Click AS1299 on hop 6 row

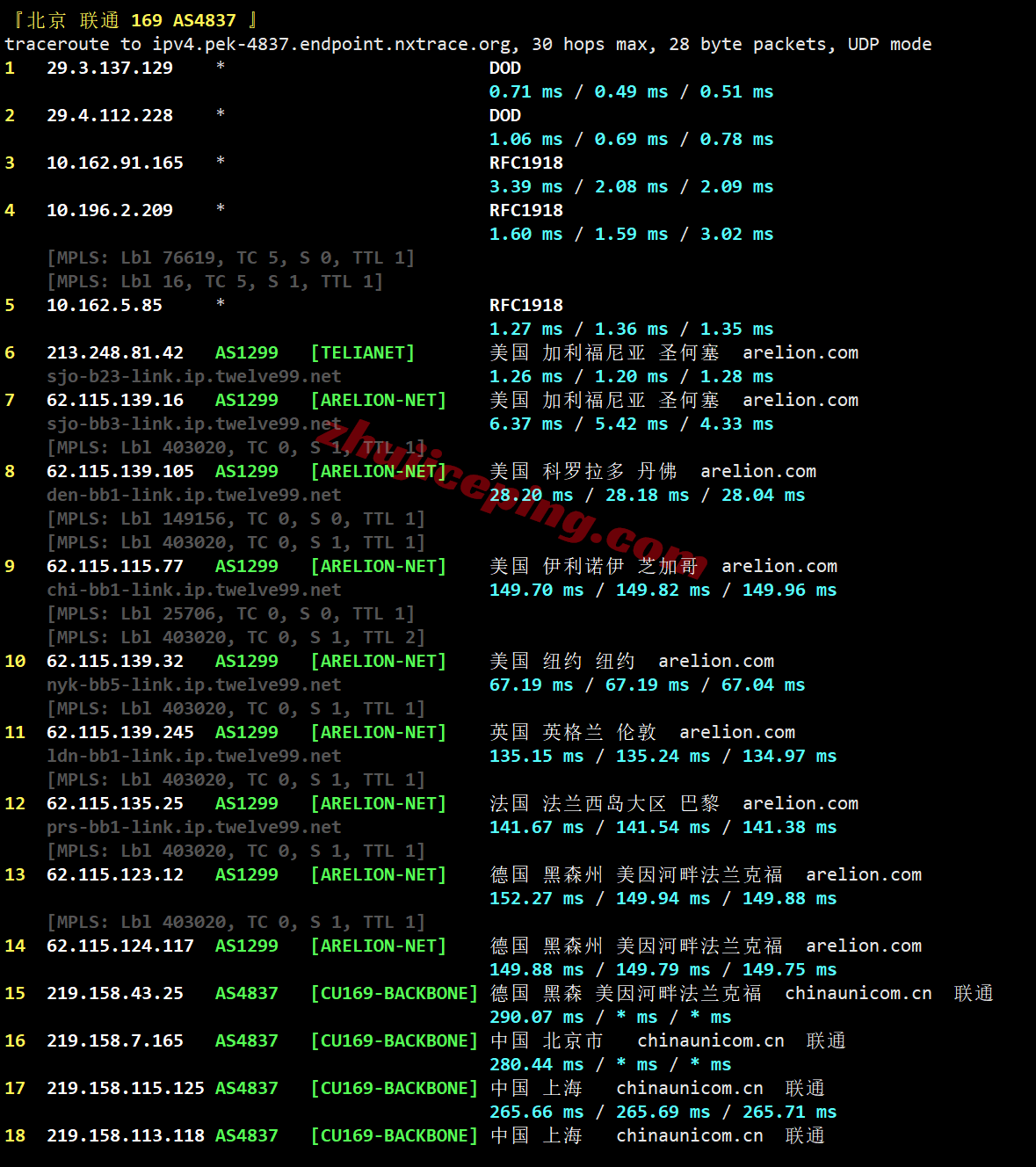point(247,352)
